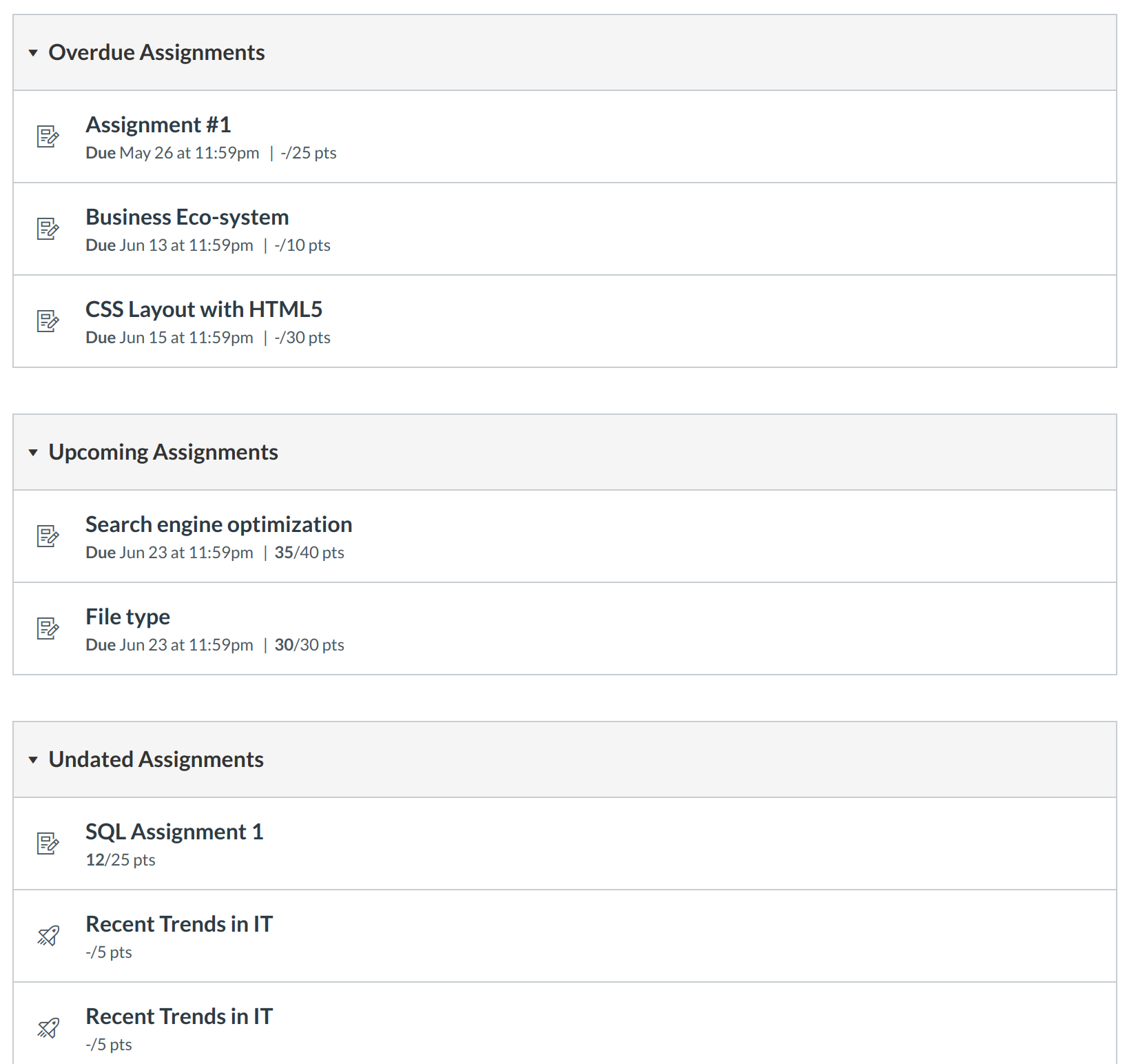
Task: Collapse the Upcoming Assignments group arrow
Action: pos(33,453)
